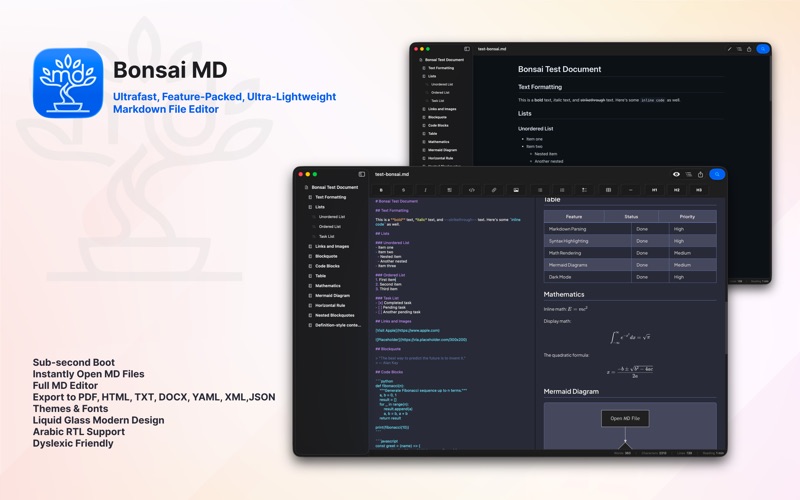Screen dimensions: 800x500
Task: Open outline list icon in back window
Action: (x=739, y=49)
